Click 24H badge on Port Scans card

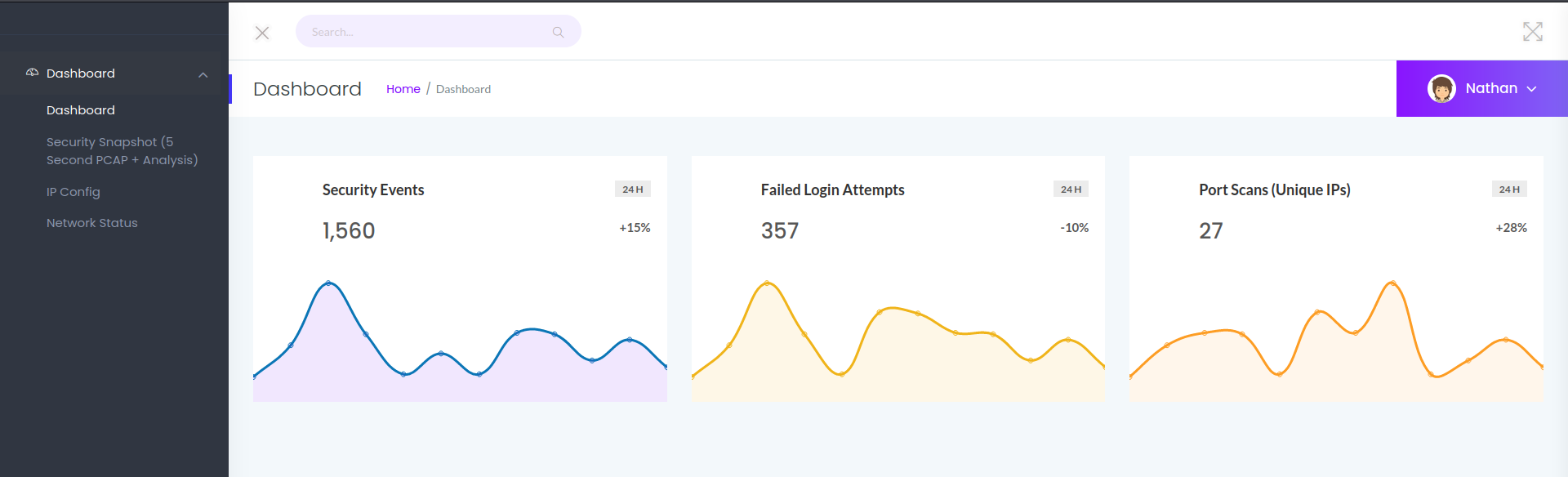pyautogui.click(x=1509, y=189)
